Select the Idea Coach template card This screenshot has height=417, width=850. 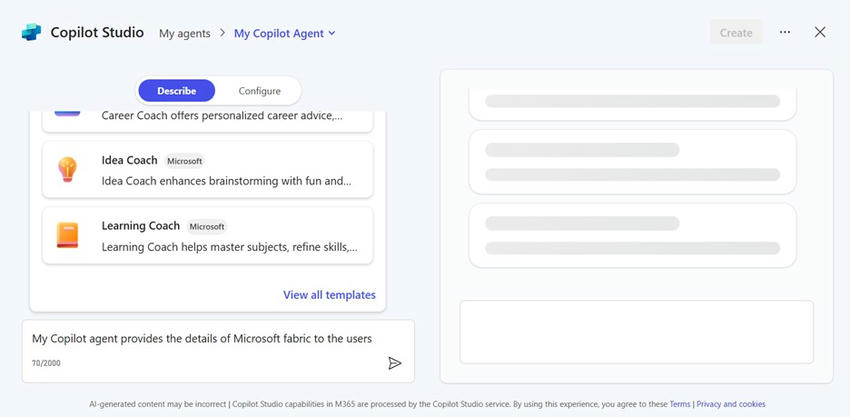(x=207, y=170)
